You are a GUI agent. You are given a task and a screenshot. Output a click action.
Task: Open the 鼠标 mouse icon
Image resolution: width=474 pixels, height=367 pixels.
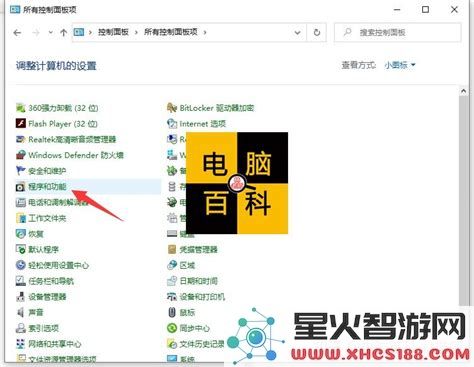click(x=172, y=312)
